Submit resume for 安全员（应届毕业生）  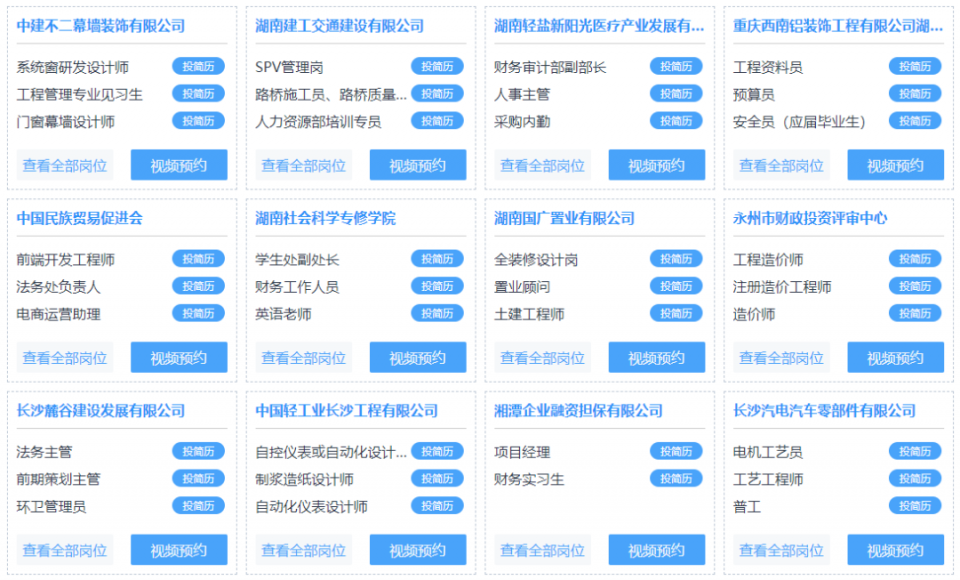[x=915, y=121]
